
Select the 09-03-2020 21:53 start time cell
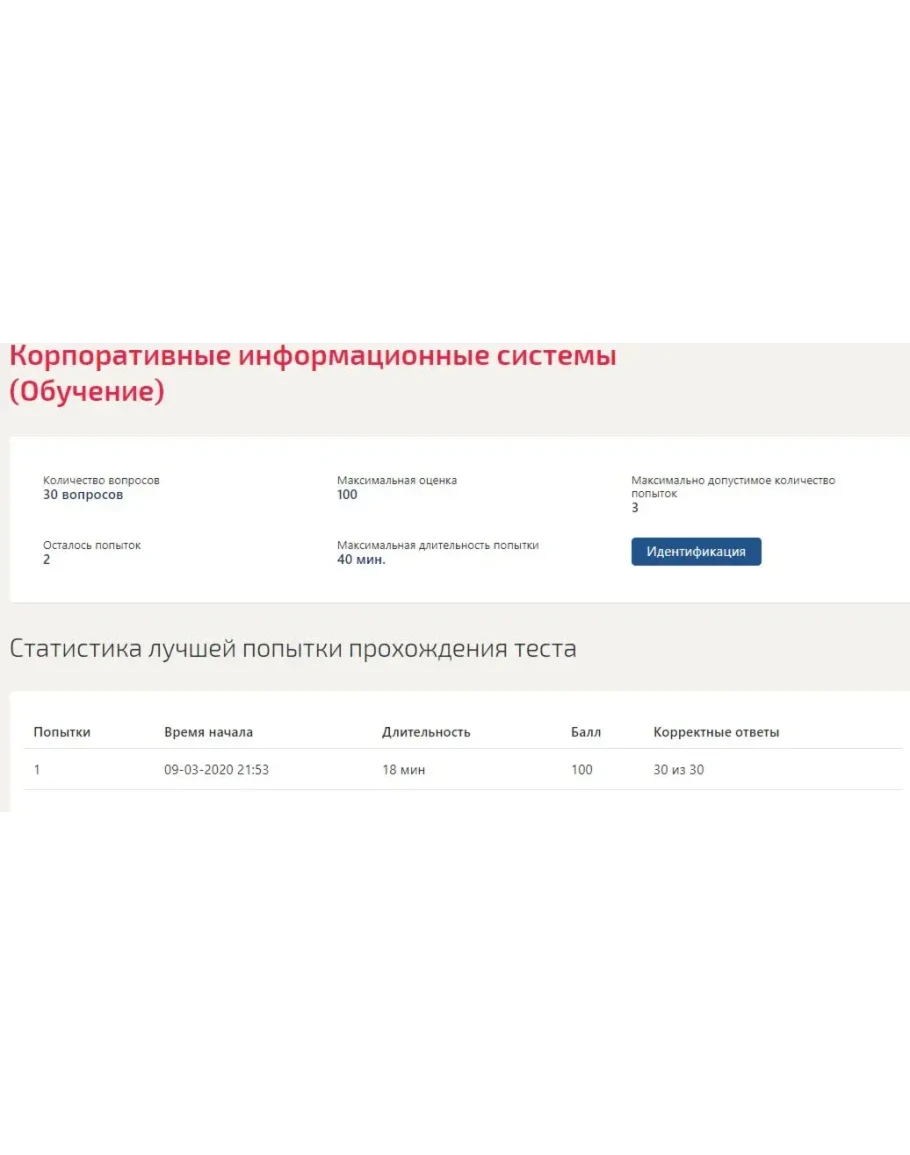pos(216,770)
